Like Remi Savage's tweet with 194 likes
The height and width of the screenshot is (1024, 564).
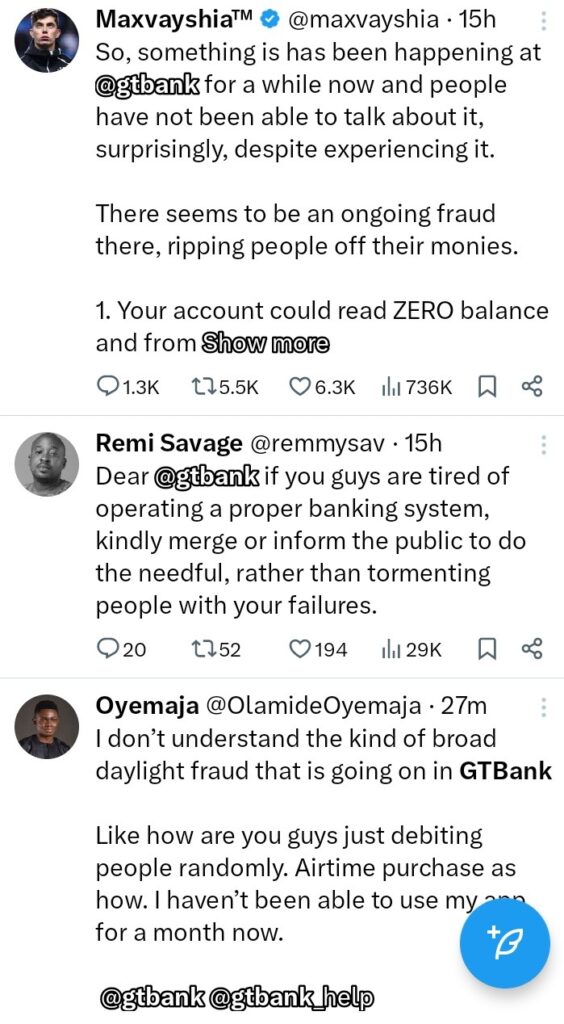point(318,649)
